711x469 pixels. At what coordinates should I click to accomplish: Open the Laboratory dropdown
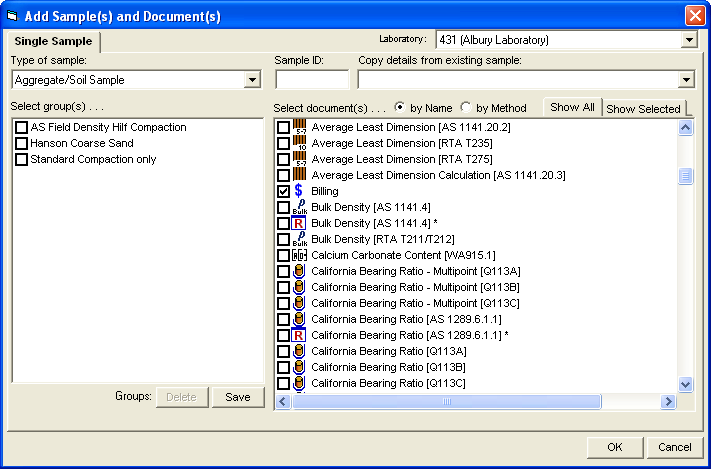point(688,40)
